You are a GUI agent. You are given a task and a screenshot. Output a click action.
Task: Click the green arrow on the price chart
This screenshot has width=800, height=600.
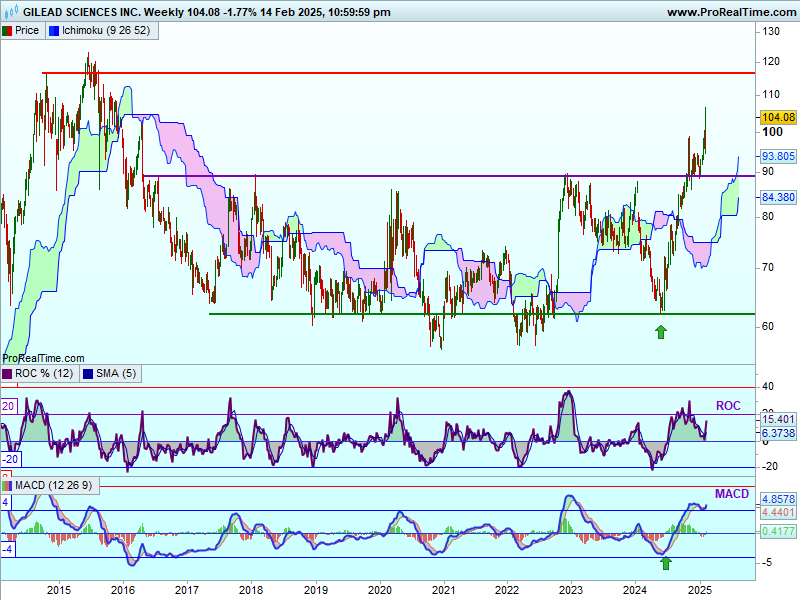pyautogui.click(x=660, y=331)
